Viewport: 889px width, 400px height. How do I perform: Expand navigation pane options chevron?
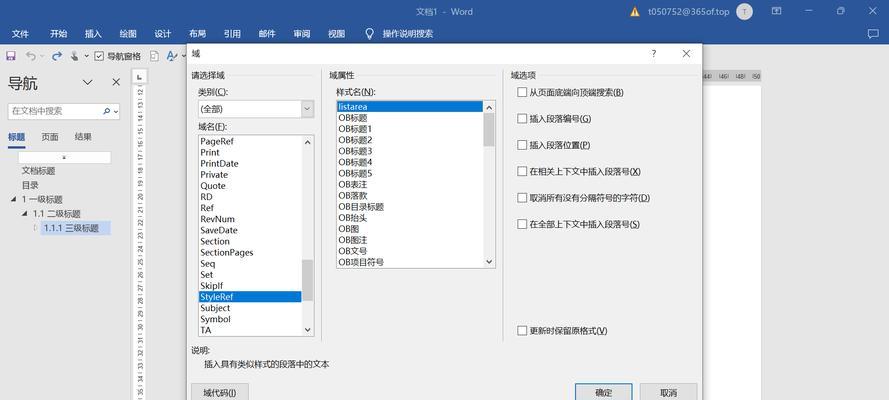tap(87, 83)
